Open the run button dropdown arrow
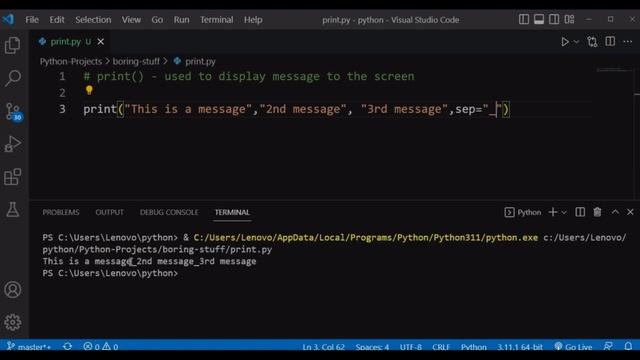640x360 pixels. point(576,42)
